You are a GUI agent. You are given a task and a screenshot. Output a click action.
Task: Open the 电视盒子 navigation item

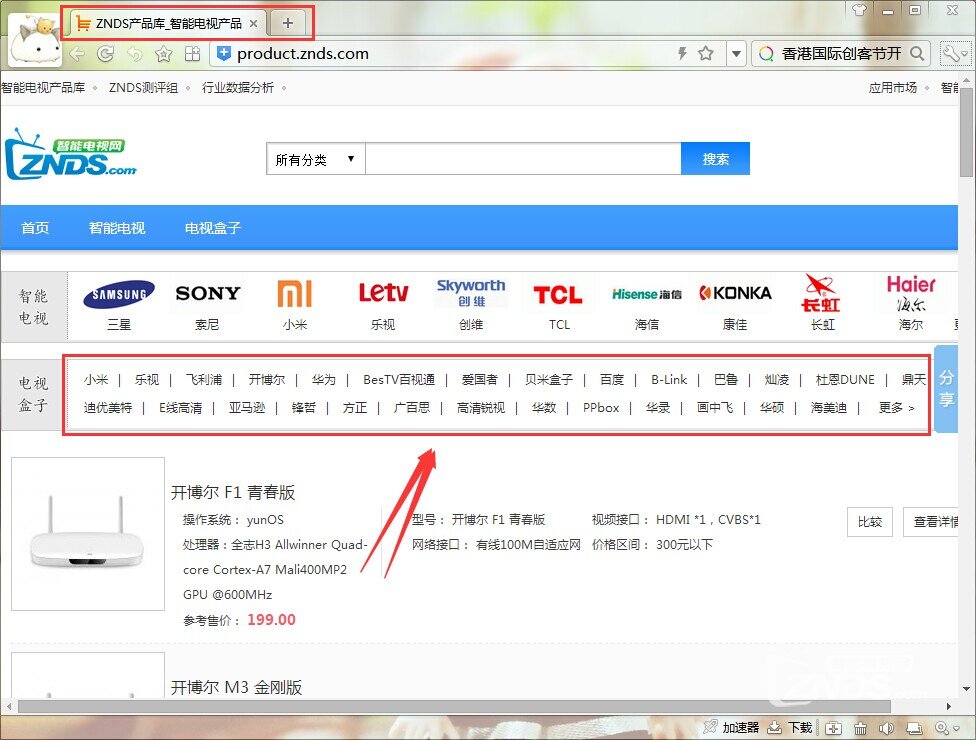pyautogui.click(x=213, y=228)
